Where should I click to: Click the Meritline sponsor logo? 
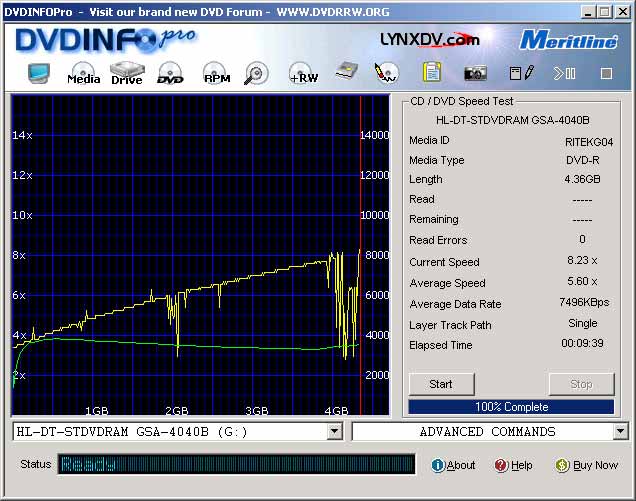[x=569, y=40]
